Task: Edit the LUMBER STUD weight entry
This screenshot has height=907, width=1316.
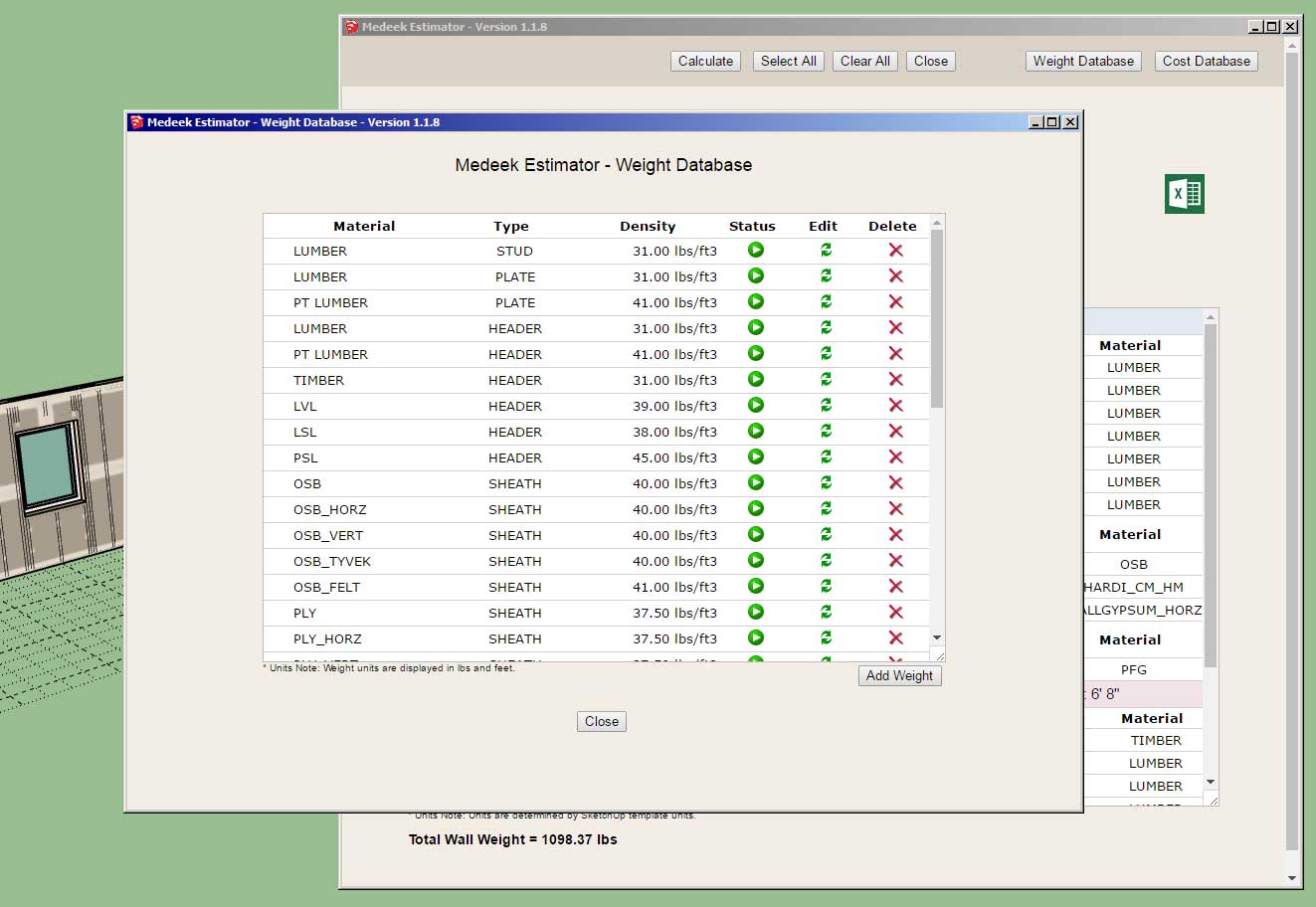Action: (x=826, y=251)
